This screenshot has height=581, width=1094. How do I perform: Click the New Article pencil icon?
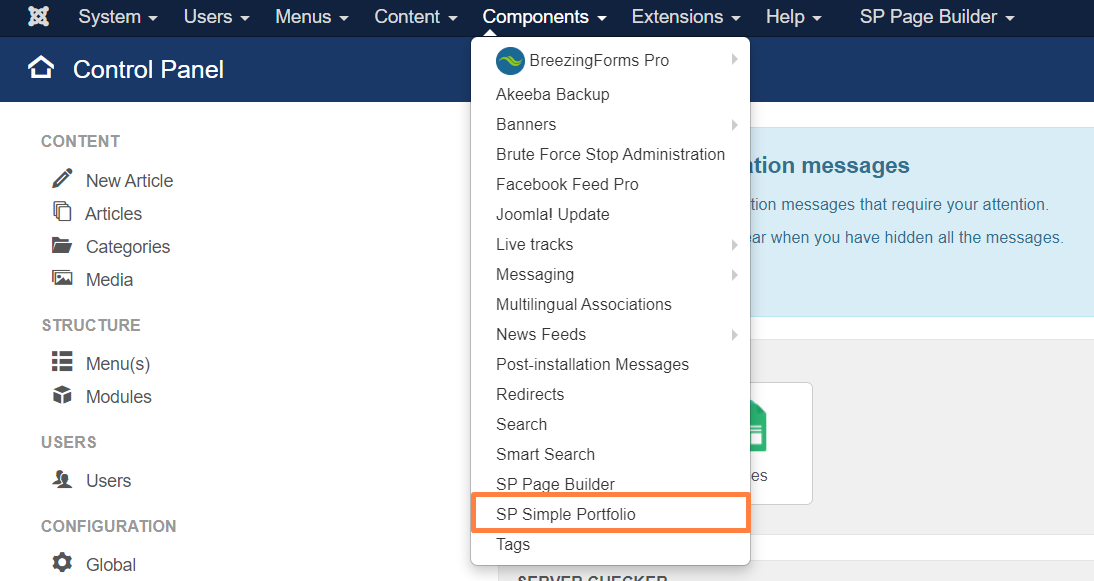pos(62,179)
